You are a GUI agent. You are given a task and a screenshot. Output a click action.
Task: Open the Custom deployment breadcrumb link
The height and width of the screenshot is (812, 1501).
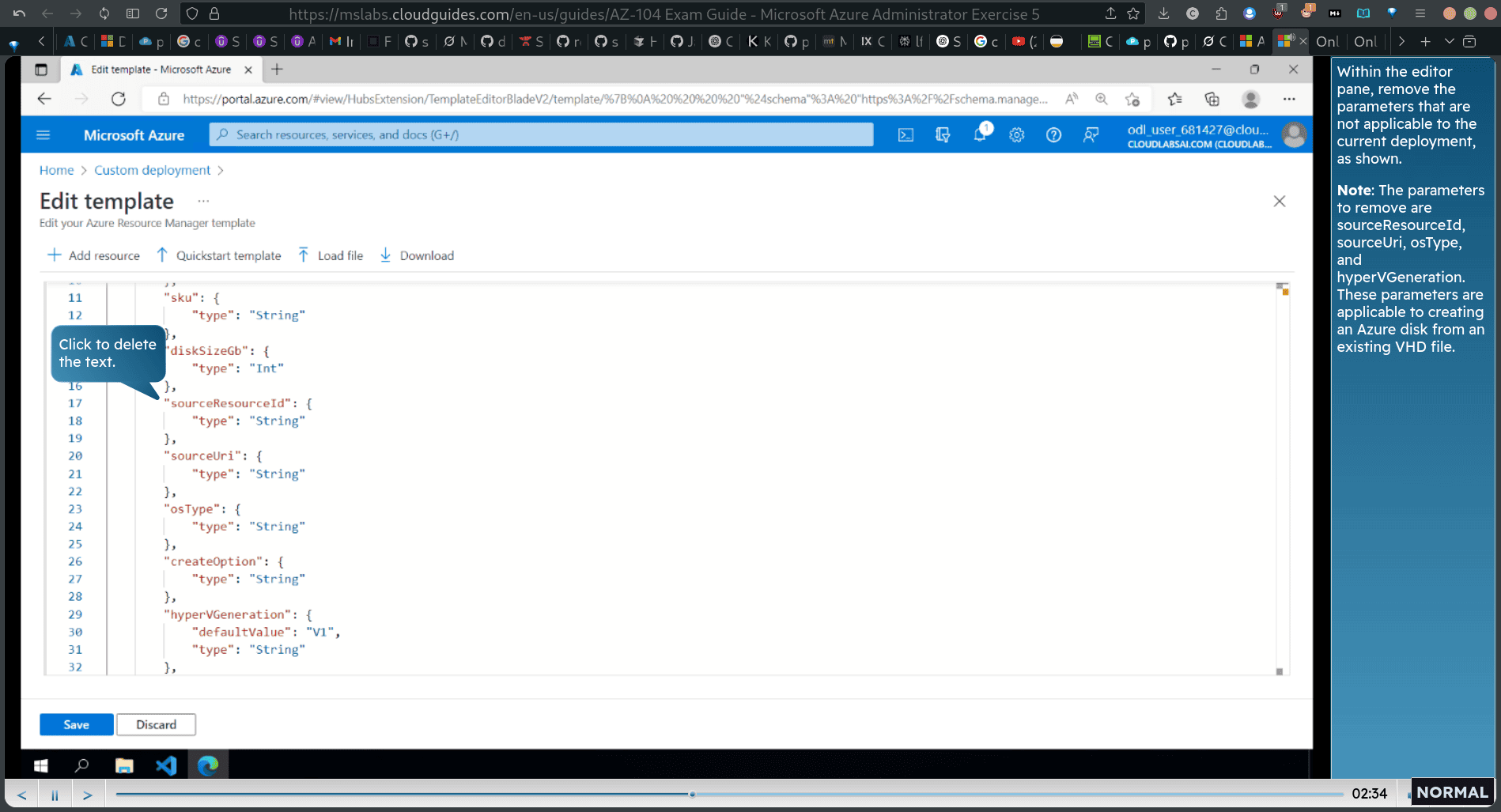[x=153, y=170]
